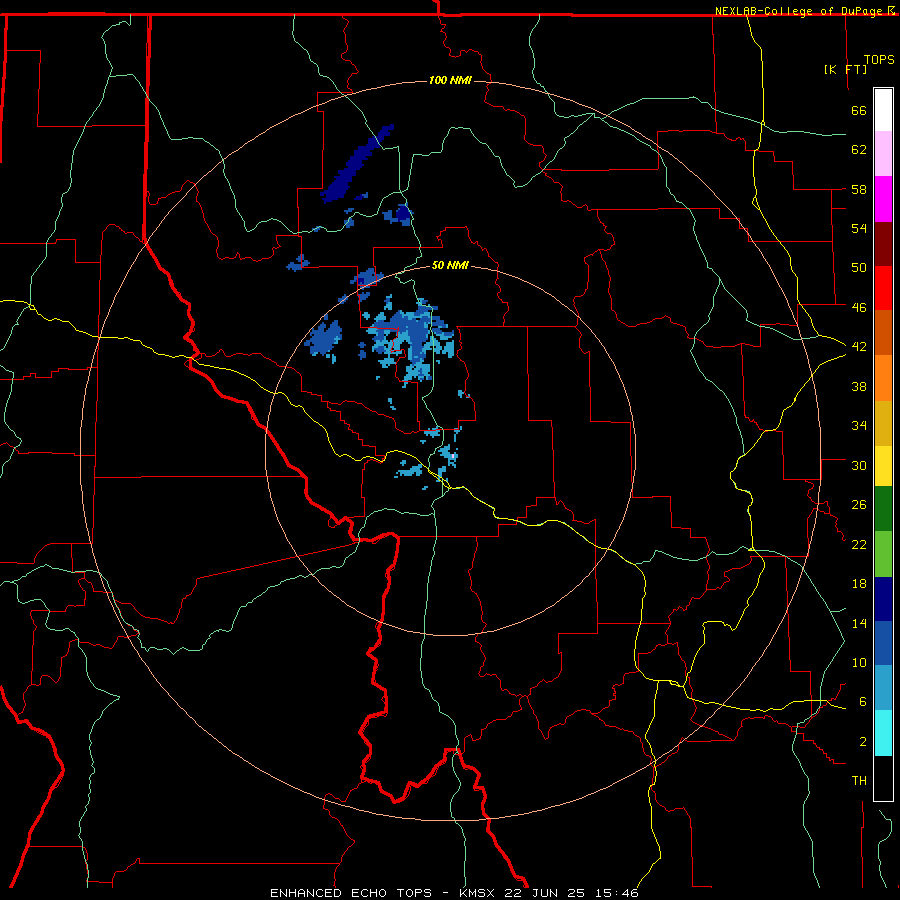
Task: Click the medium blue 10 kft legend swatch
Action: point(883,643)
